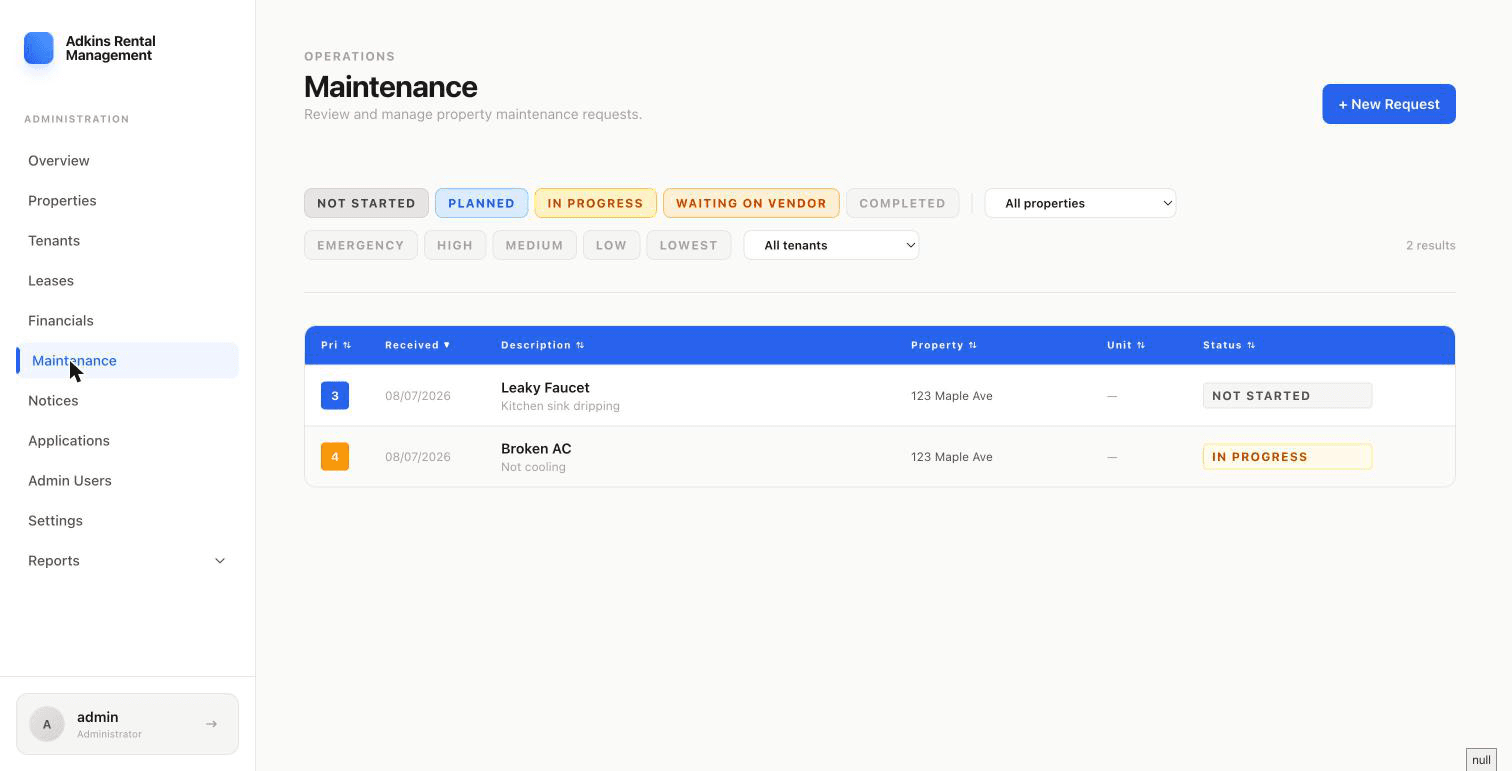Open Settings in the sidebar
This screenshot has height=771, width=1512.
pos(127,521)
